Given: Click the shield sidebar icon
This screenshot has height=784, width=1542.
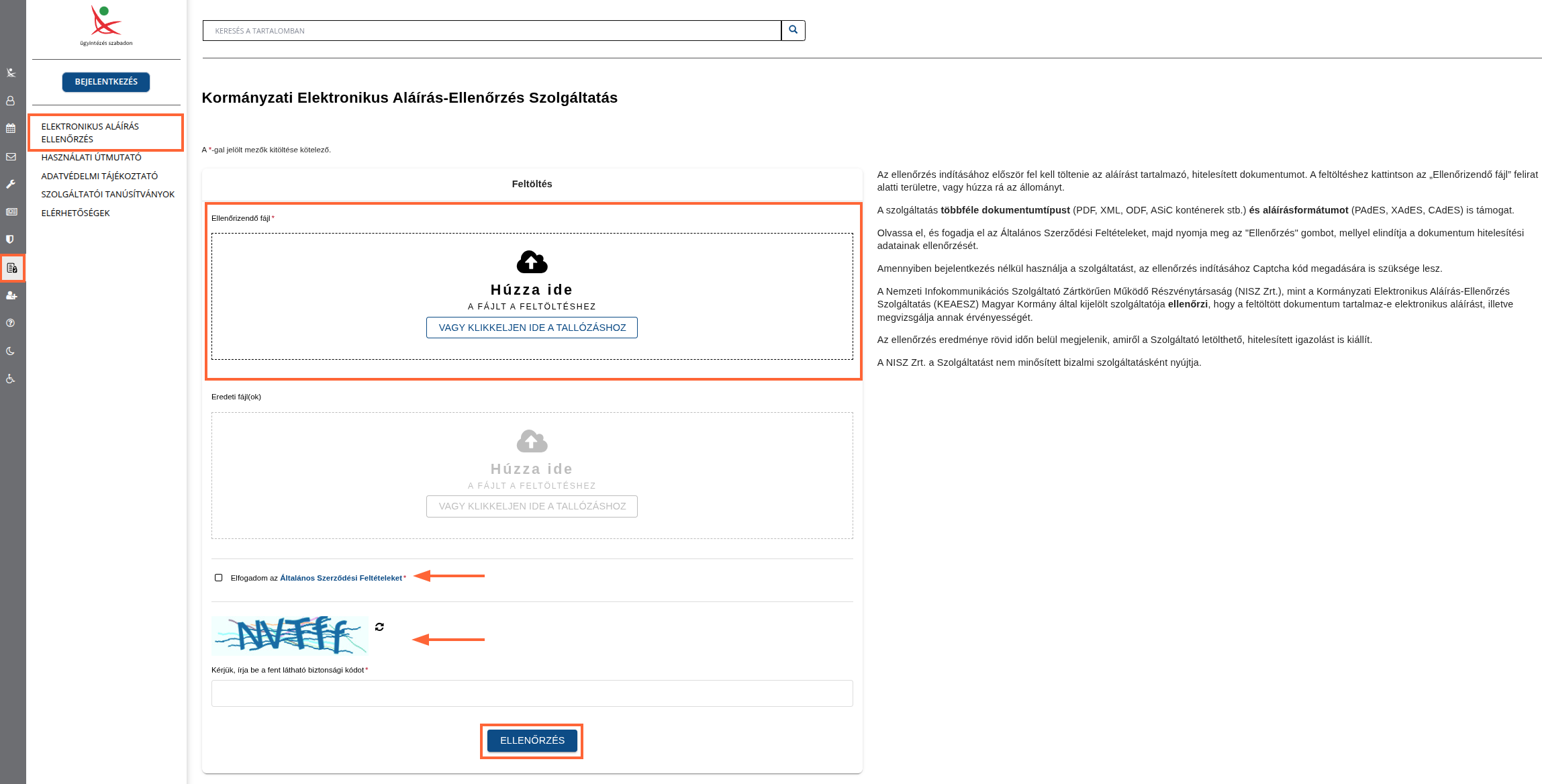Looking at the screenshot, I should 11,239.
